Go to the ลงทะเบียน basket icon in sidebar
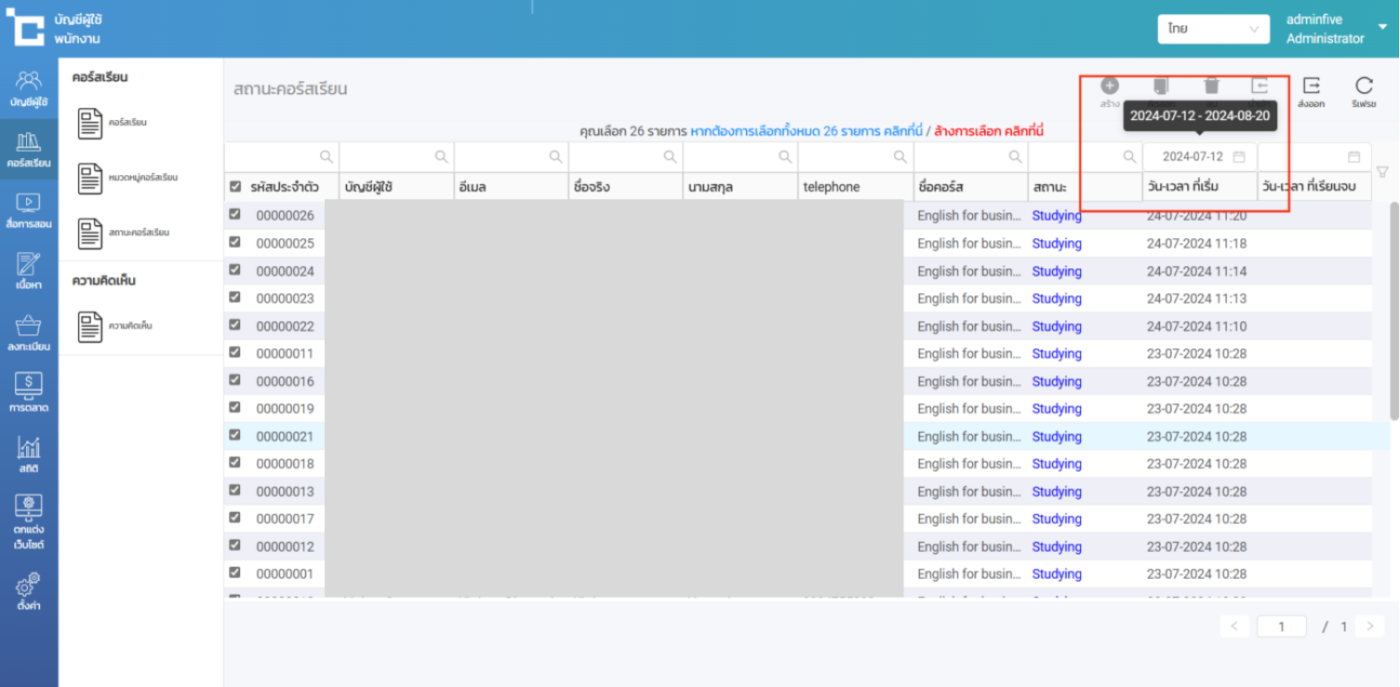The width and height of the screenshot is (1400, 687). pyautogui.click(x=29, y=333)
